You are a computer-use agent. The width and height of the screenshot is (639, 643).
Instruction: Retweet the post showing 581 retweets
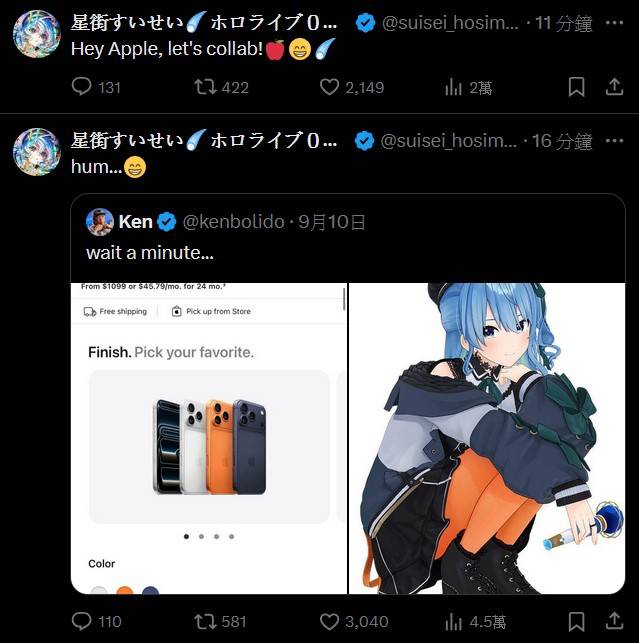pyautogui.click(x=205, y=621)
